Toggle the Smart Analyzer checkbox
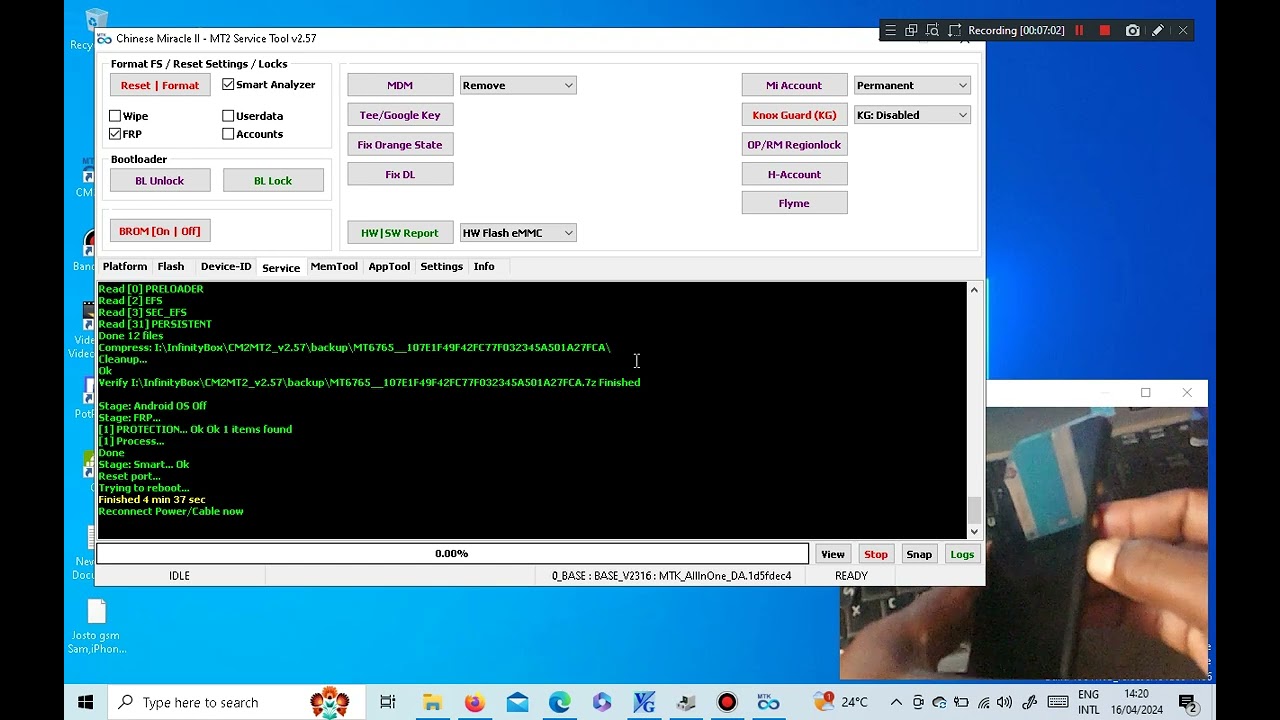 pos(228,84)
